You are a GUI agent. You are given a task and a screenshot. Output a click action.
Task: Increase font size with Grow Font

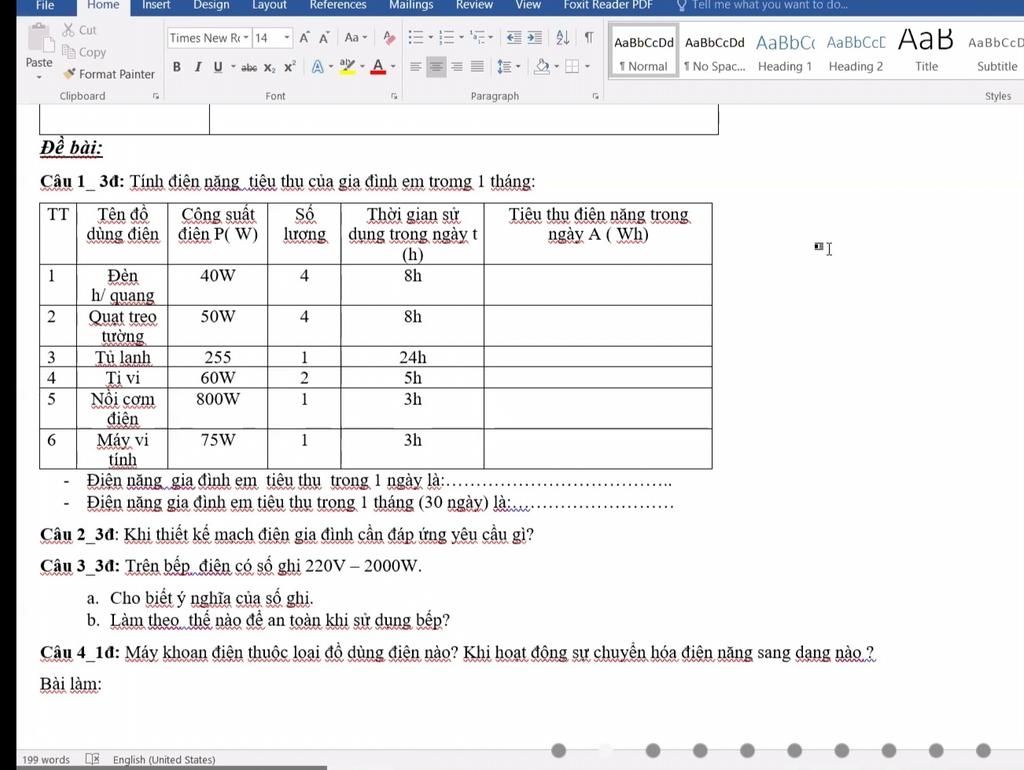point(304,38)
